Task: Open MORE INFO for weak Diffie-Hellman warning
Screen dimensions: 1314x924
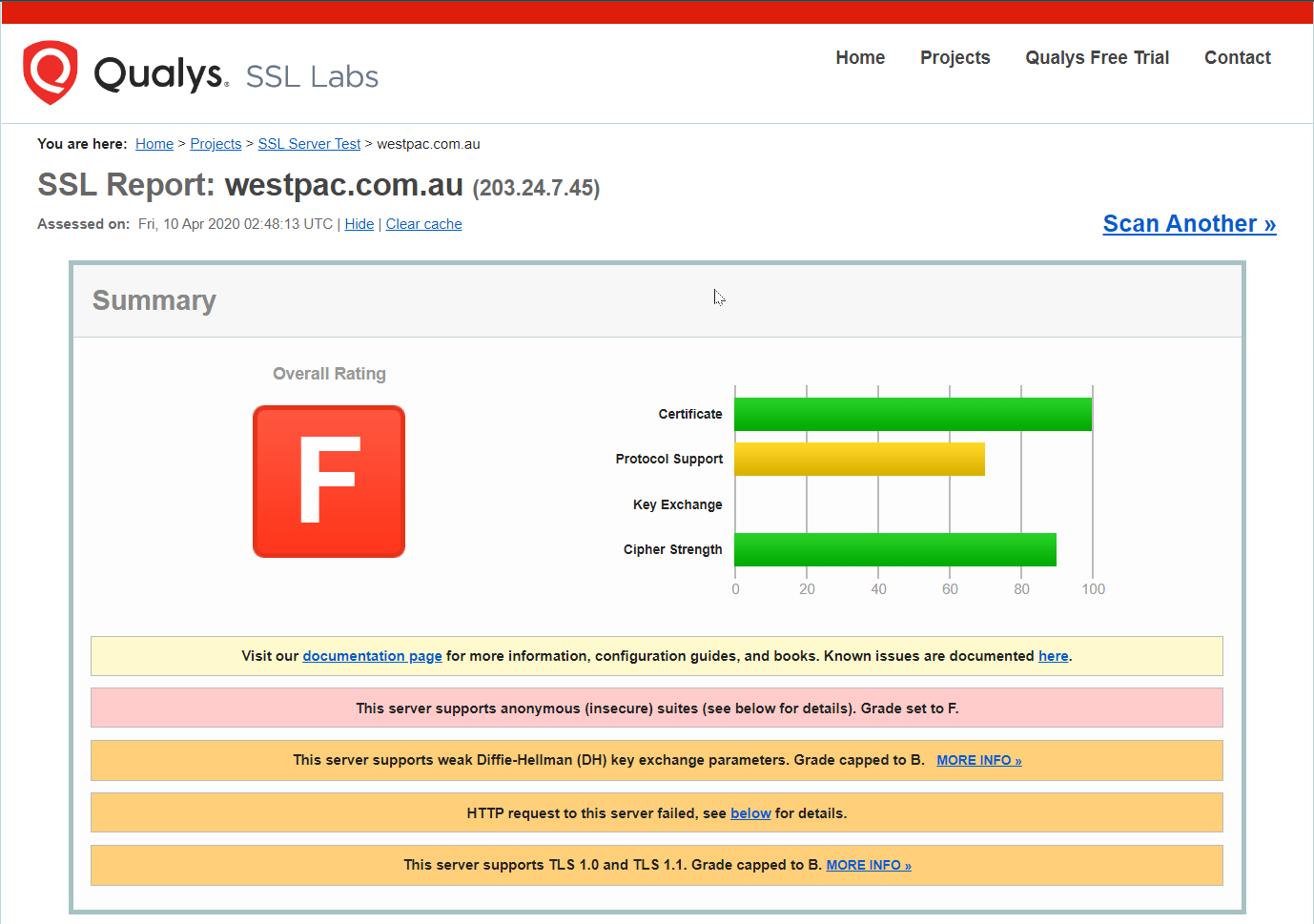Action: (x=978, y=760)
